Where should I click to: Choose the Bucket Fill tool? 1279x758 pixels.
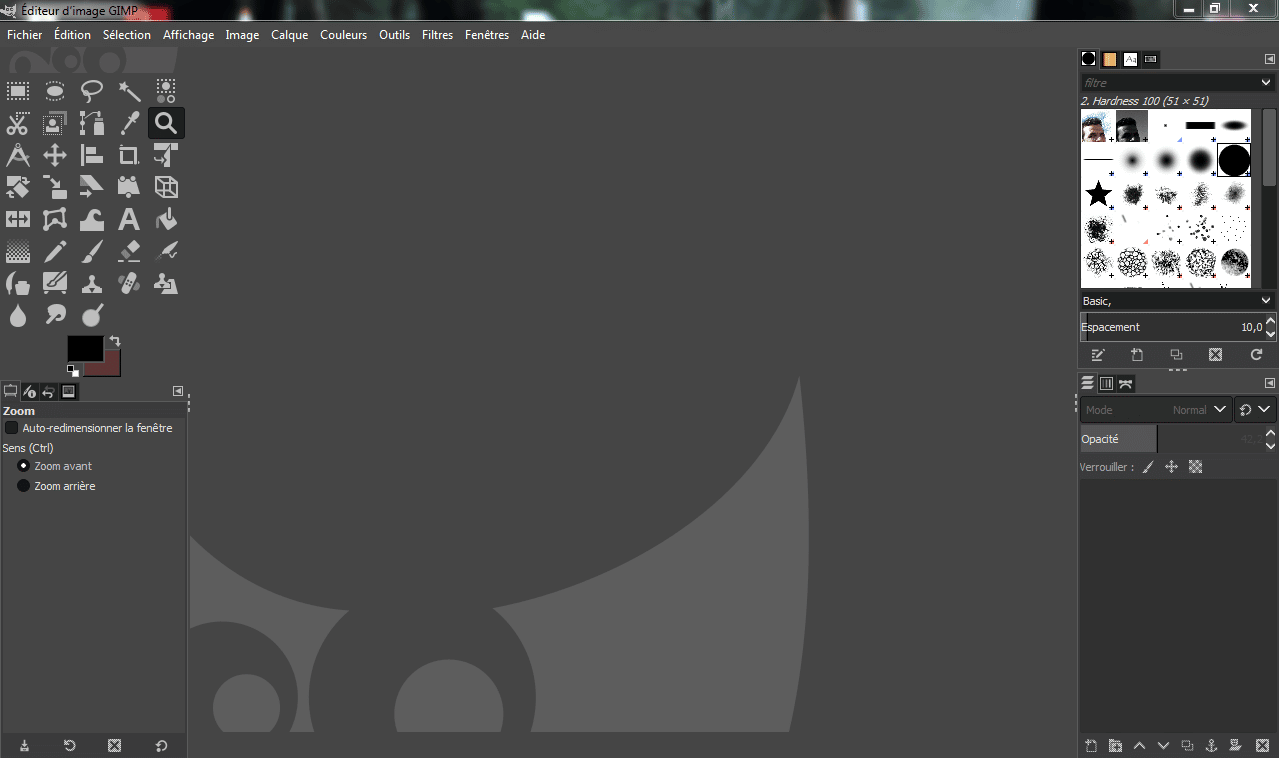tap(166, 219)
